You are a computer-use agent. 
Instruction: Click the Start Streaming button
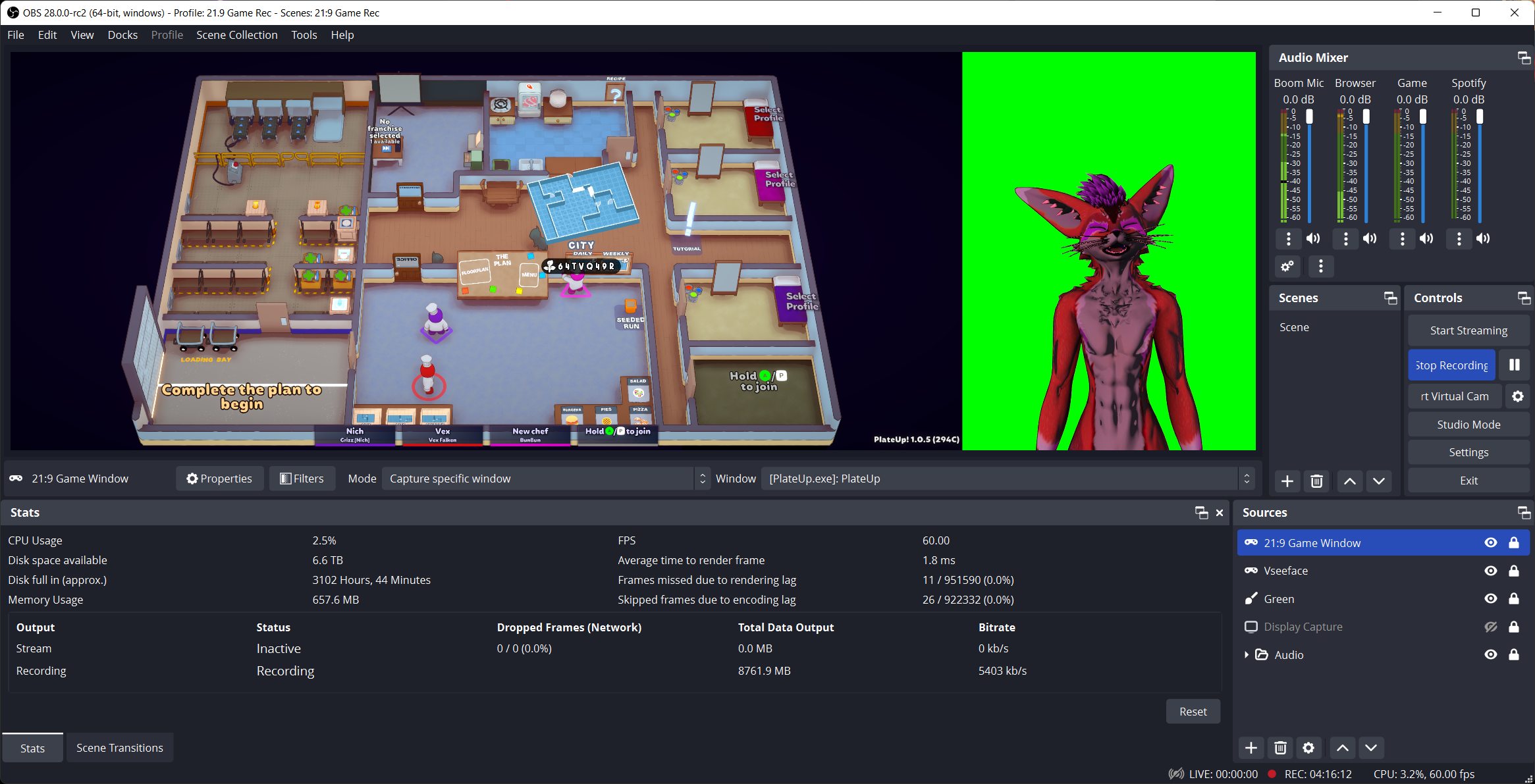[1468, 330]
